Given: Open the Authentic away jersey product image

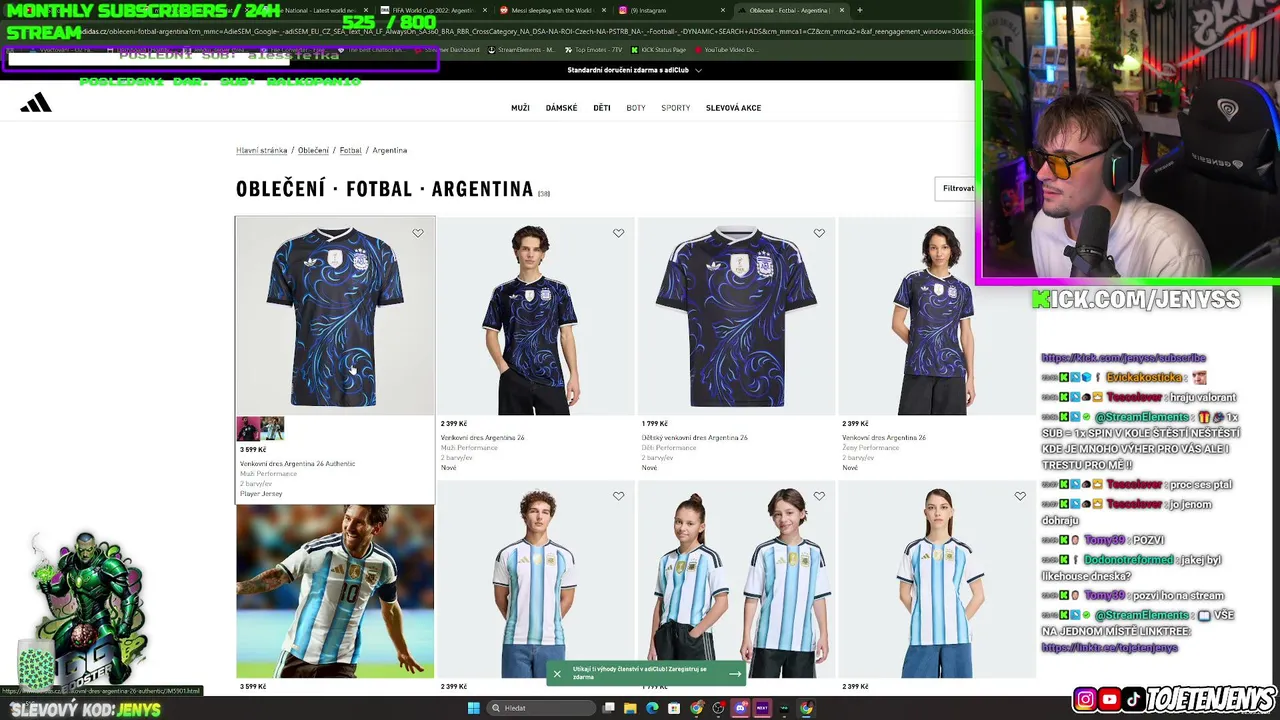Looking at the screenshot, I should pyautogui.click(x=335, y=317).
